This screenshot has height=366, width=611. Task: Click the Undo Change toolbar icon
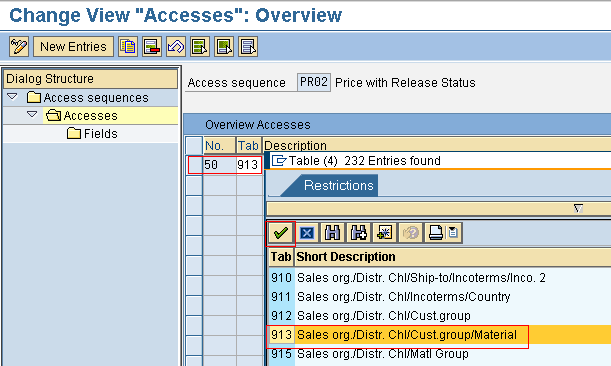(176, 47)
